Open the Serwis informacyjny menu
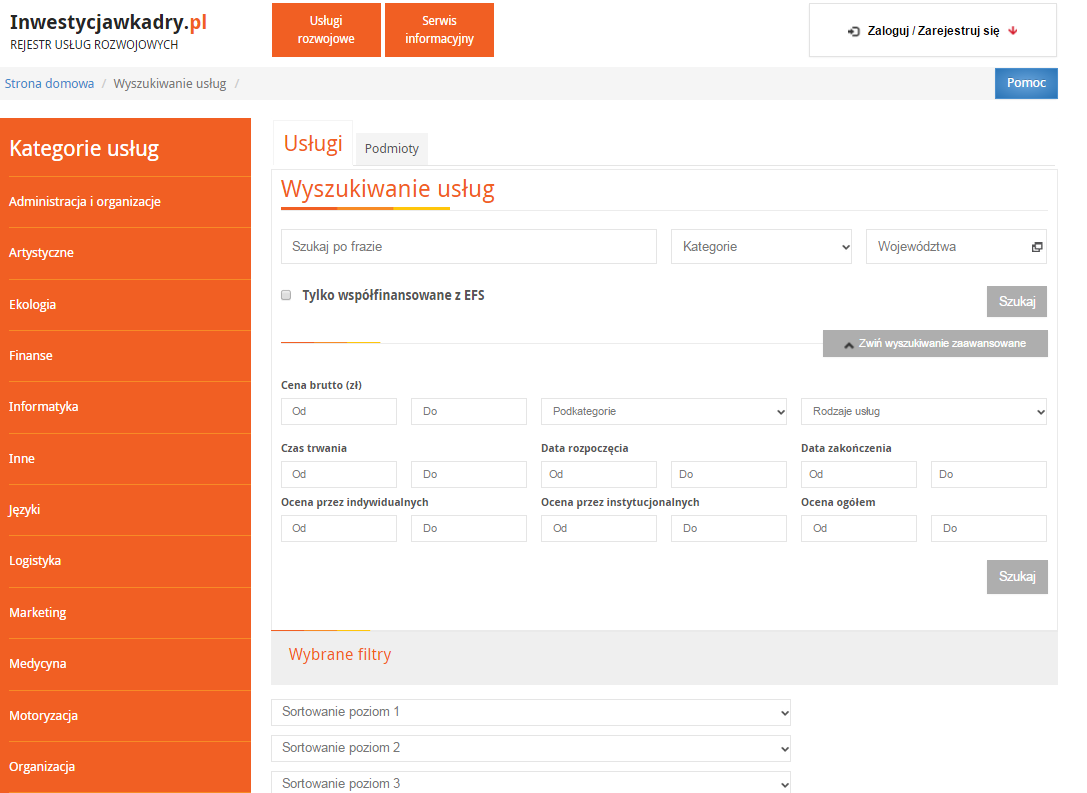The image size is (1087, 793). (x=439, y=30)
